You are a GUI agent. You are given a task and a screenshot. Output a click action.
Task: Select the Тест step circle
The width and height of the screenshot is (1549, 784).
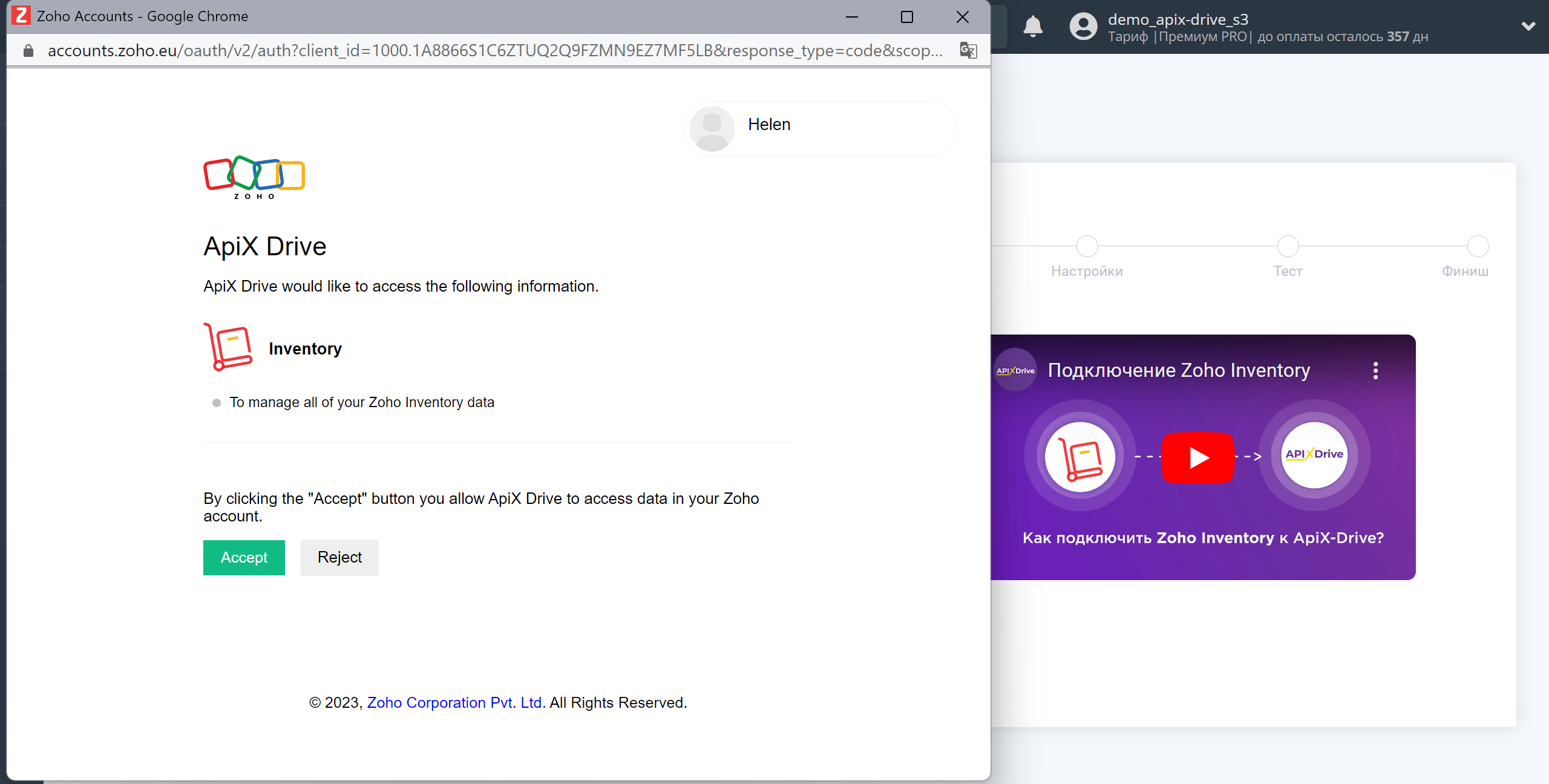(1288, 246)
